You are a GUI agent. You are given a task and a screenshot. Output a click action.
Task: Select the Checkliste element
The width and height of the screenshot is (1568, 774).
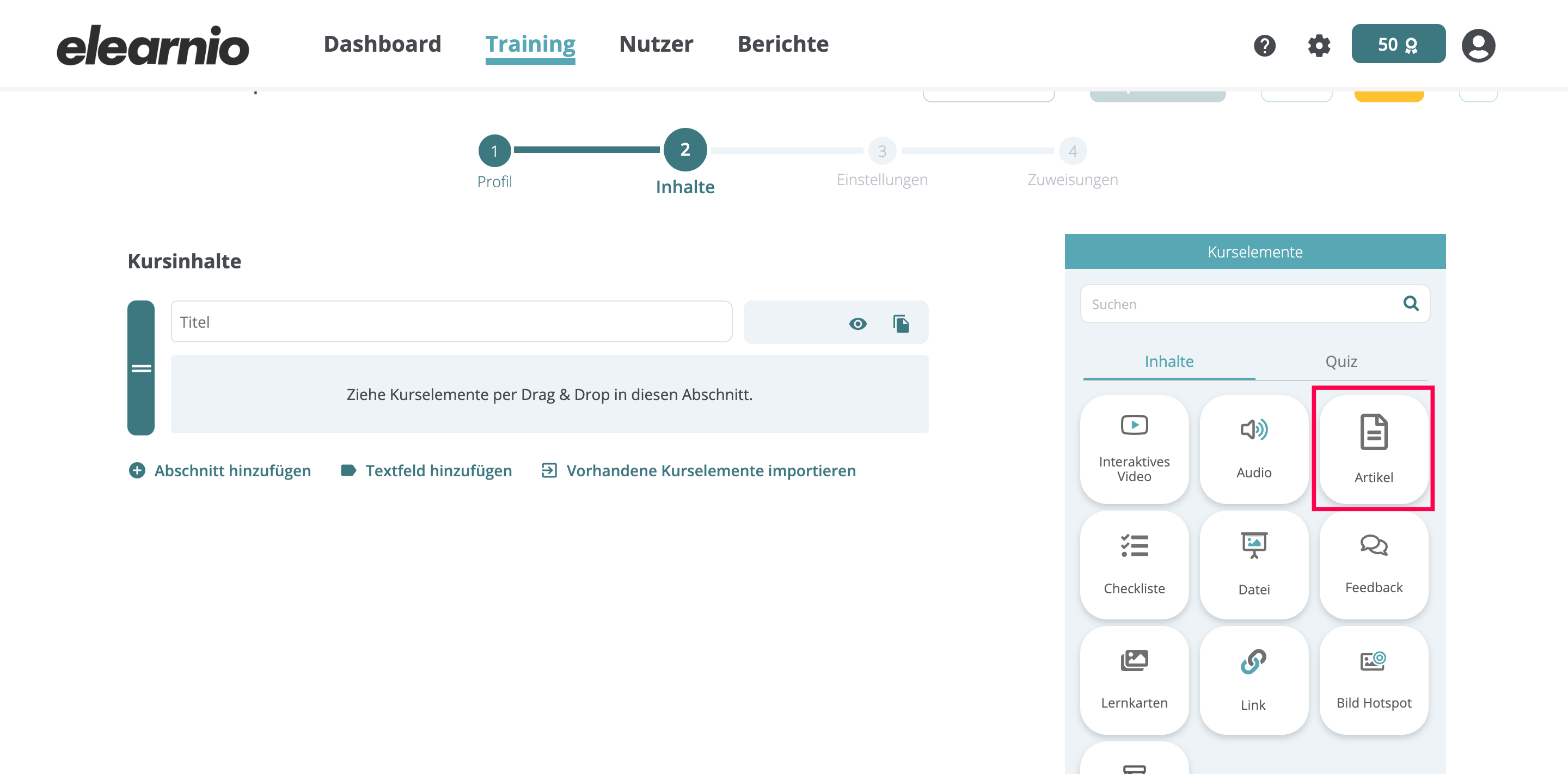(x=1134, y=566)
